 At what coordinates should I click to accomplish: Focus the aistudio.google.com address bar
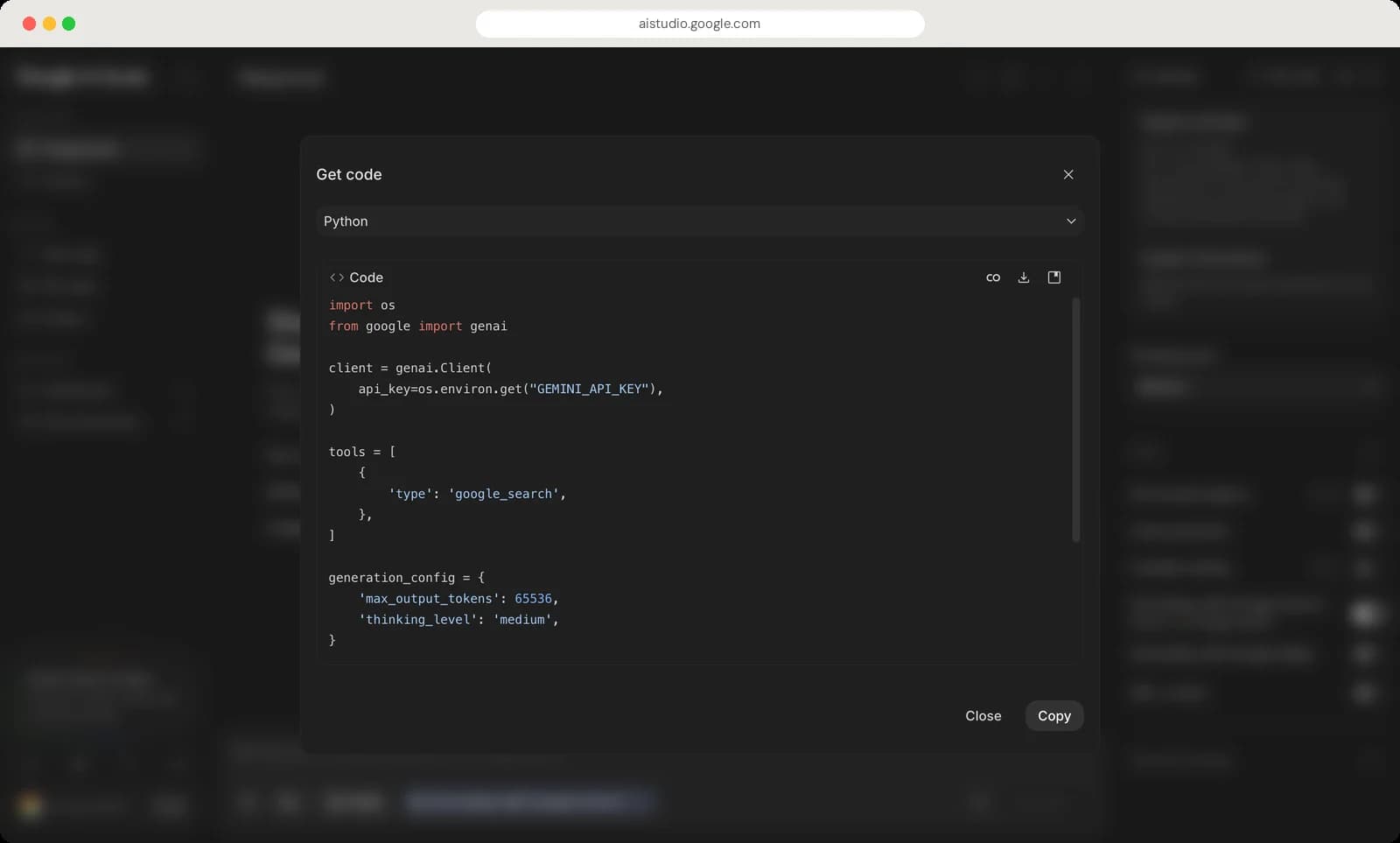700,24
